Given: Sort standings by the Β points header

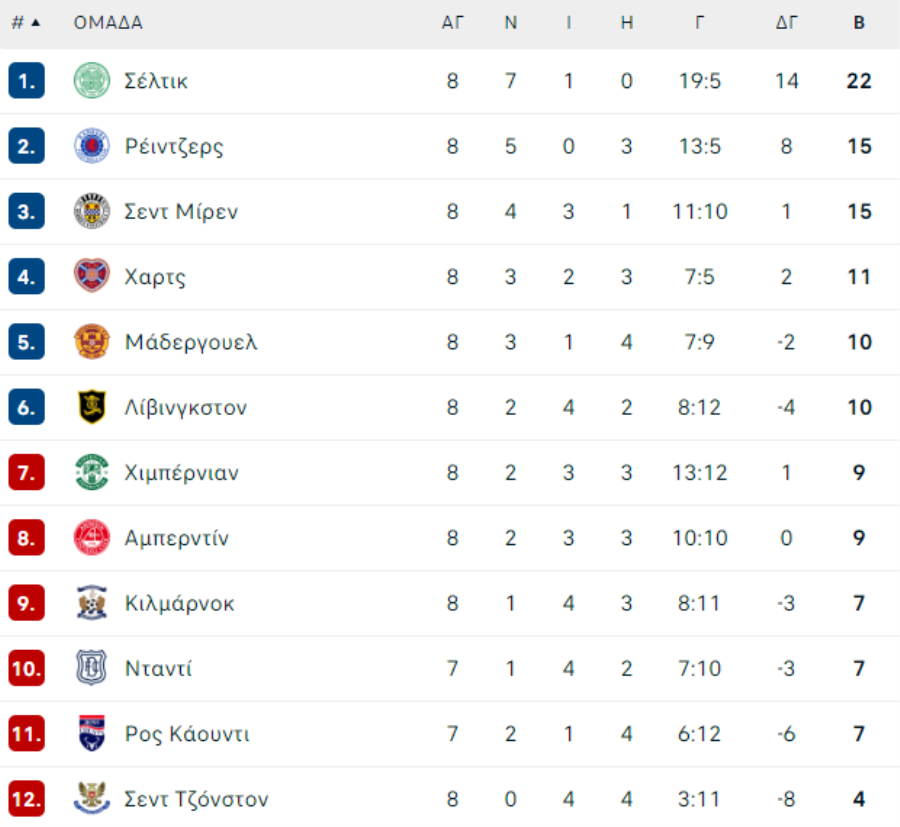Looking at the screenshot, I should [x=859, y=23].
